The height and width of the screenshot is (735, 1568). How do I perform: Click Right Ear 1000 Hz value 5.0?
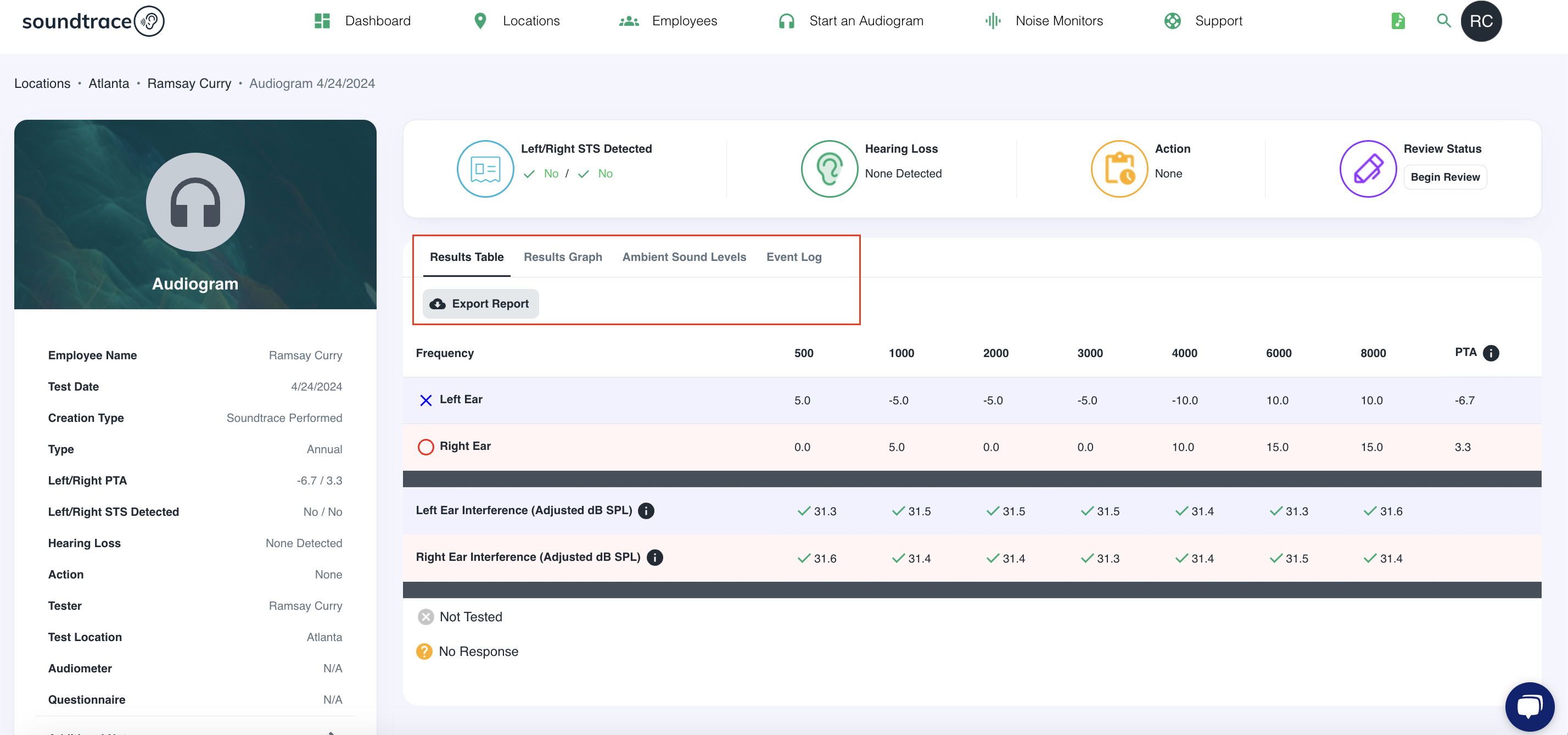pos(897,448)
